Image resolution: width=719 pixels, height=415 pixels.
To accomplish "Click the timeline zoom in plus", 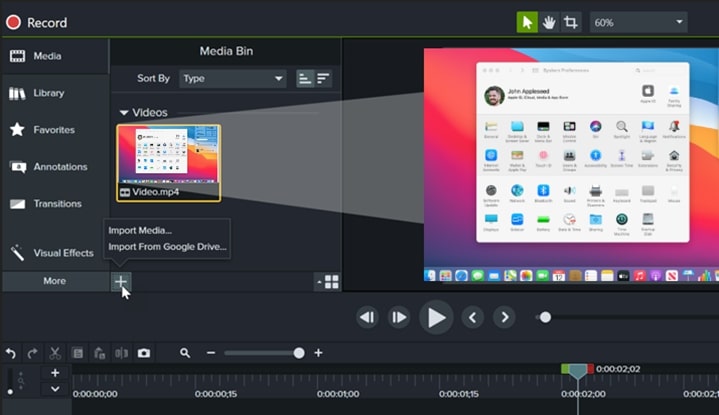I will pos(318,353).
